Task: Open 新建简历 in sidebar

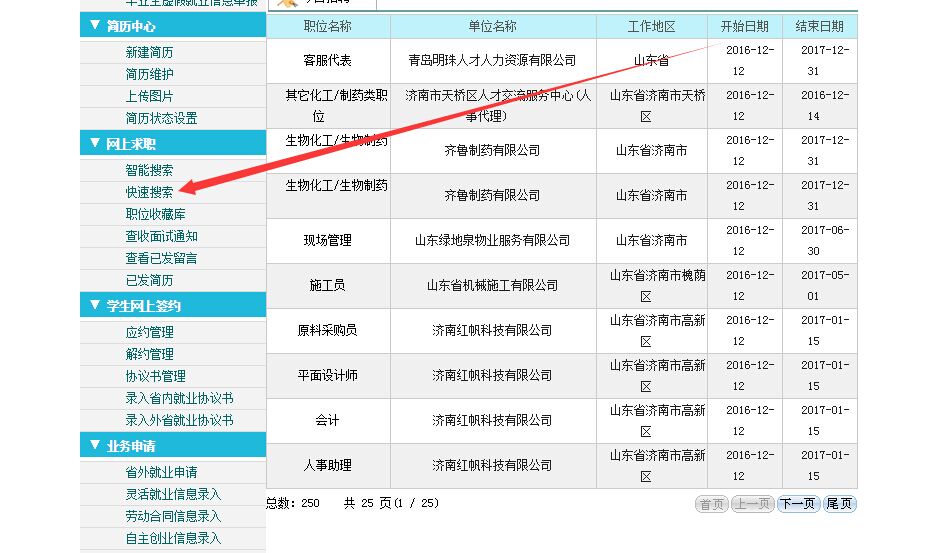Action: (x=149, y=53)
